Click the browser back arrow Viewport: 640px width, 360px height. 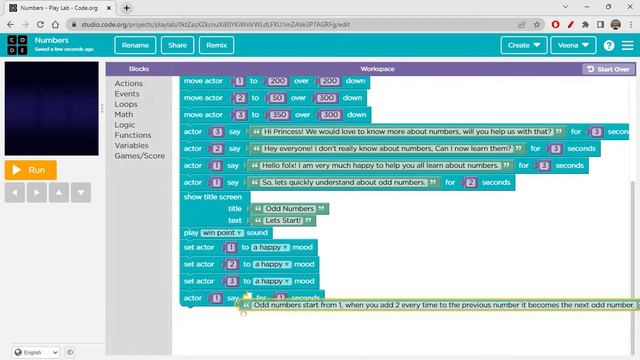coord(11,24)
